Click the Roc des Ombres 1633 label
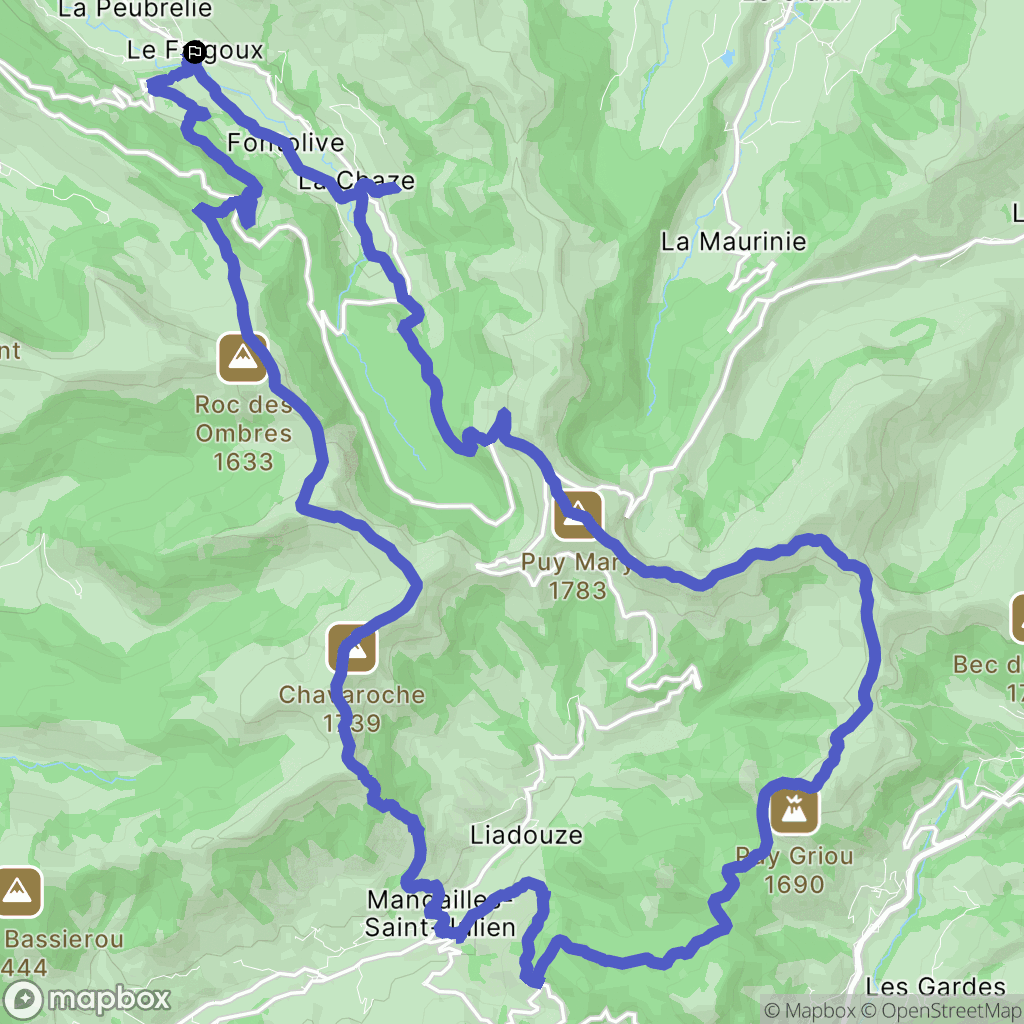 click(x=243, y=433)
